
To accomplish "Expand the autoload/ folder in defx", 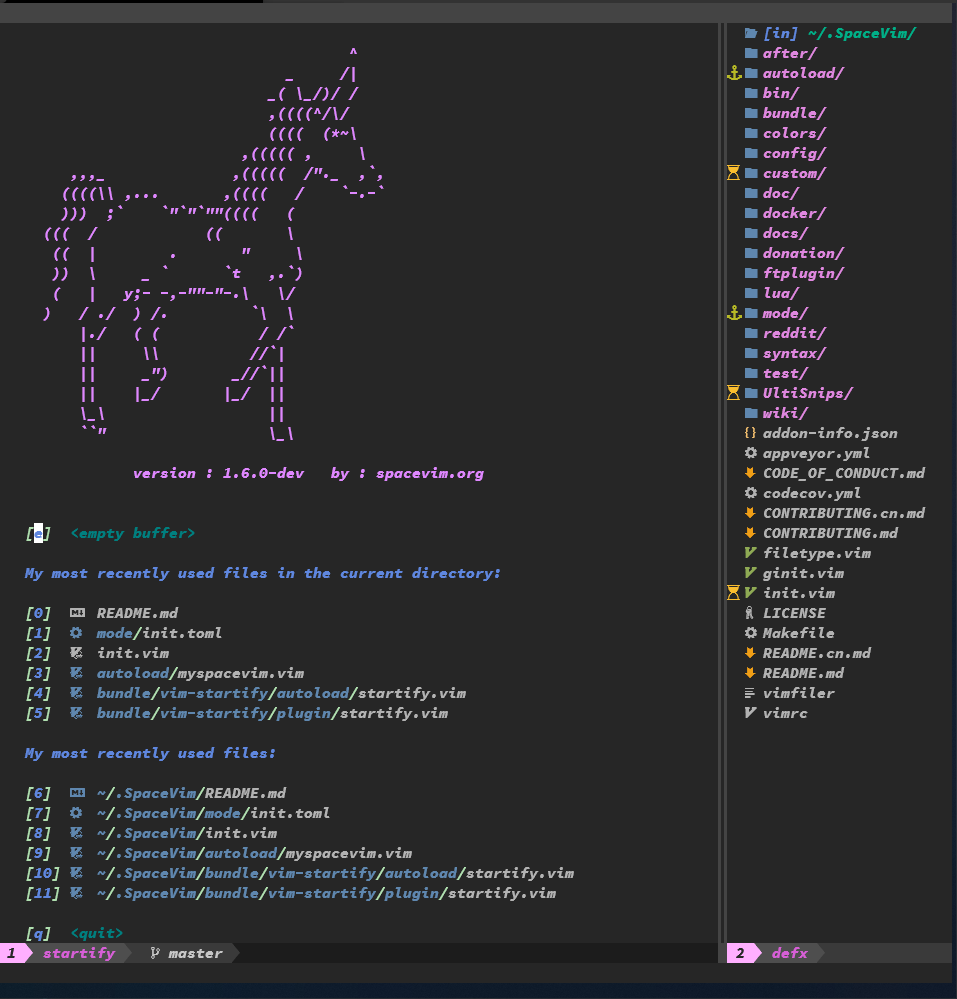I will [803, 73].
